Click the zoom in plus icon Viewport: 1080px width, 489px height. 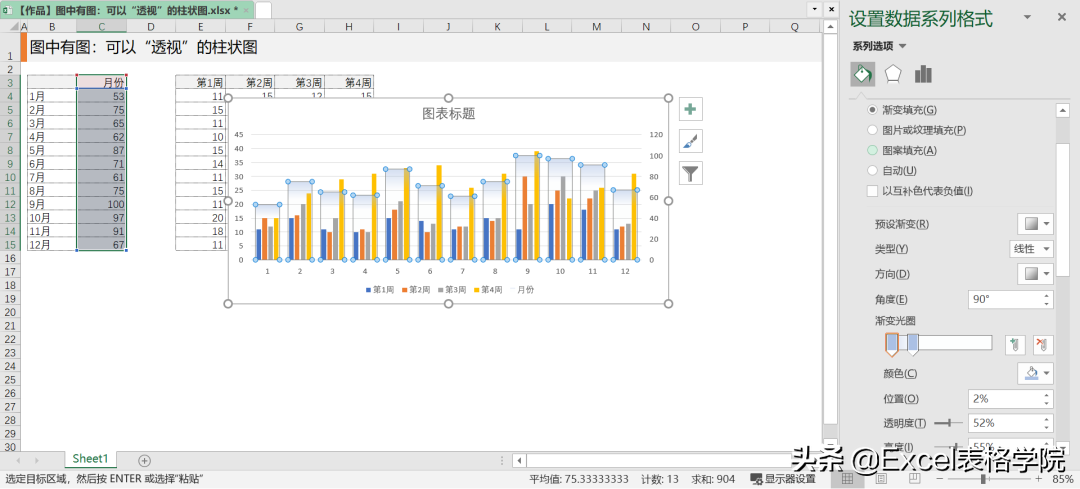coord(1039,479)
